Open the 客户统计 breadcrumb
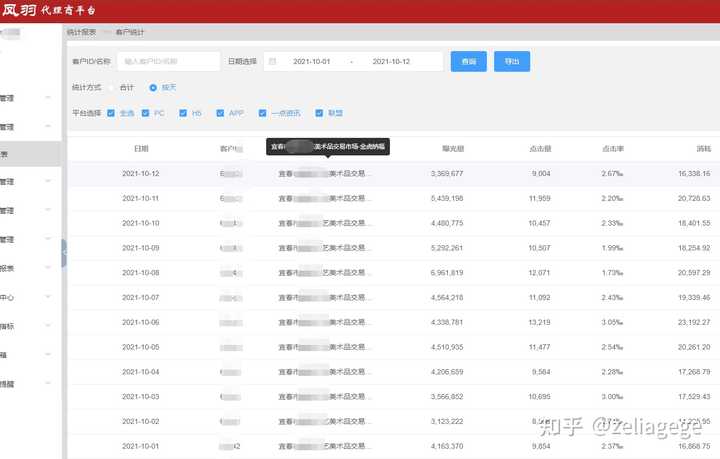 [130, 32]
